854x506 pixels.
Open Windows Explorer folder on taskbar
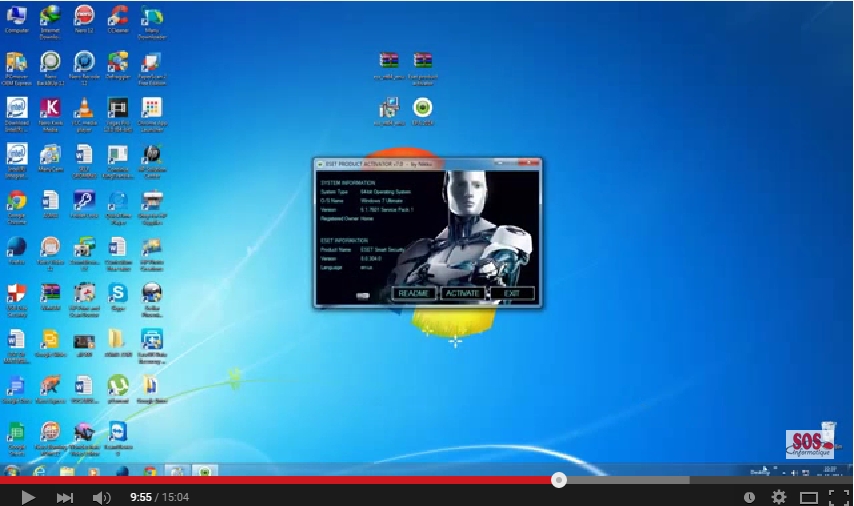(67, 471)
